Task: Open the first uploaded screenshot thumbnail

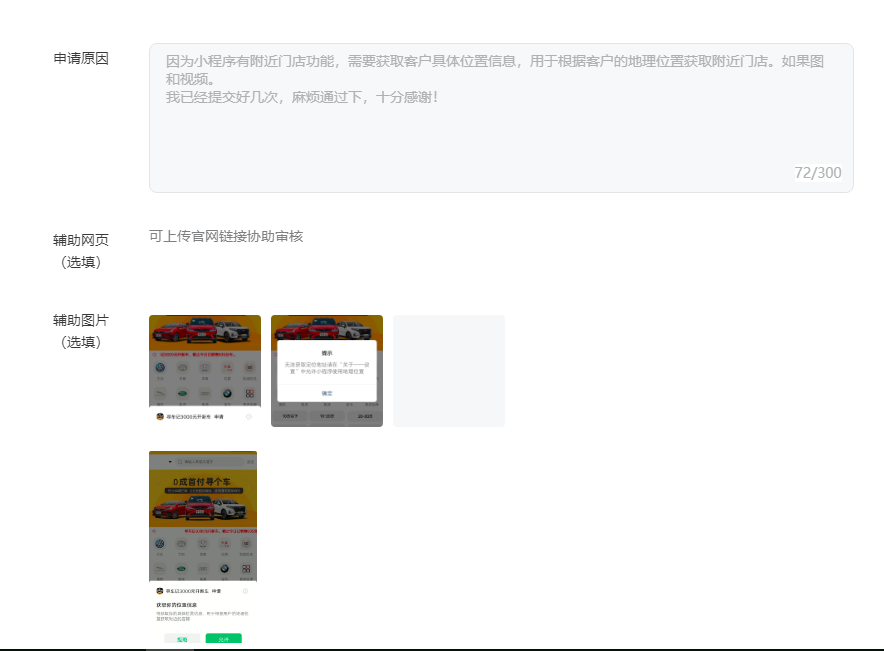Action: click(205, 371)
